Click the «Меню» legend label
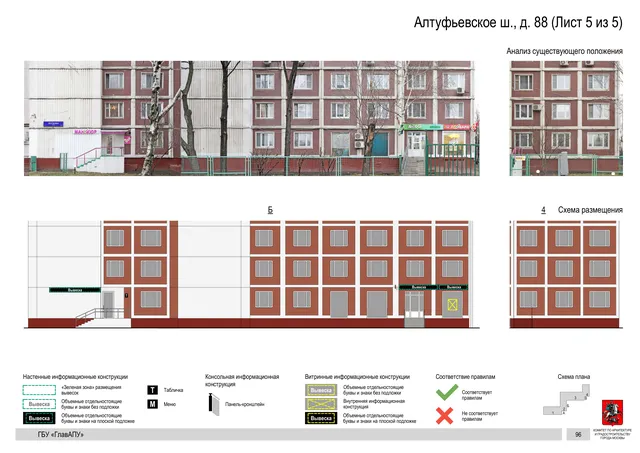 [169, 404]
